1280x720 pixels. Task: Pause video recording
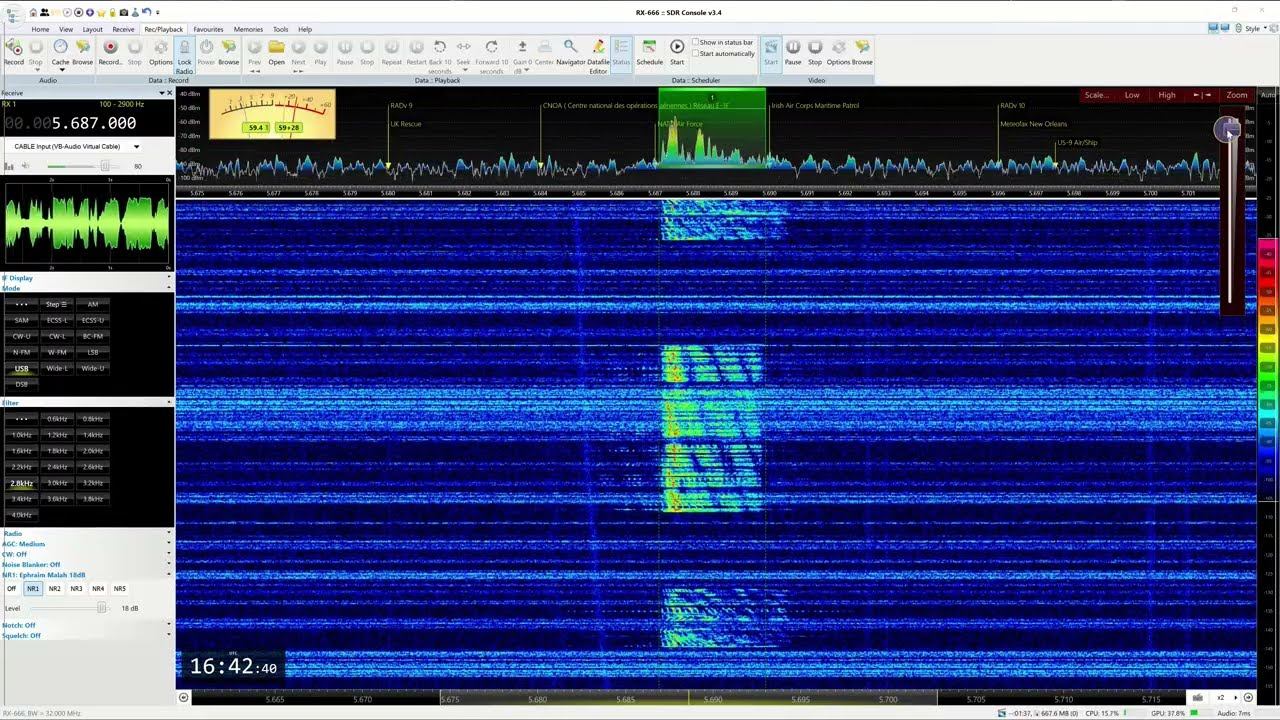[793, 51]
